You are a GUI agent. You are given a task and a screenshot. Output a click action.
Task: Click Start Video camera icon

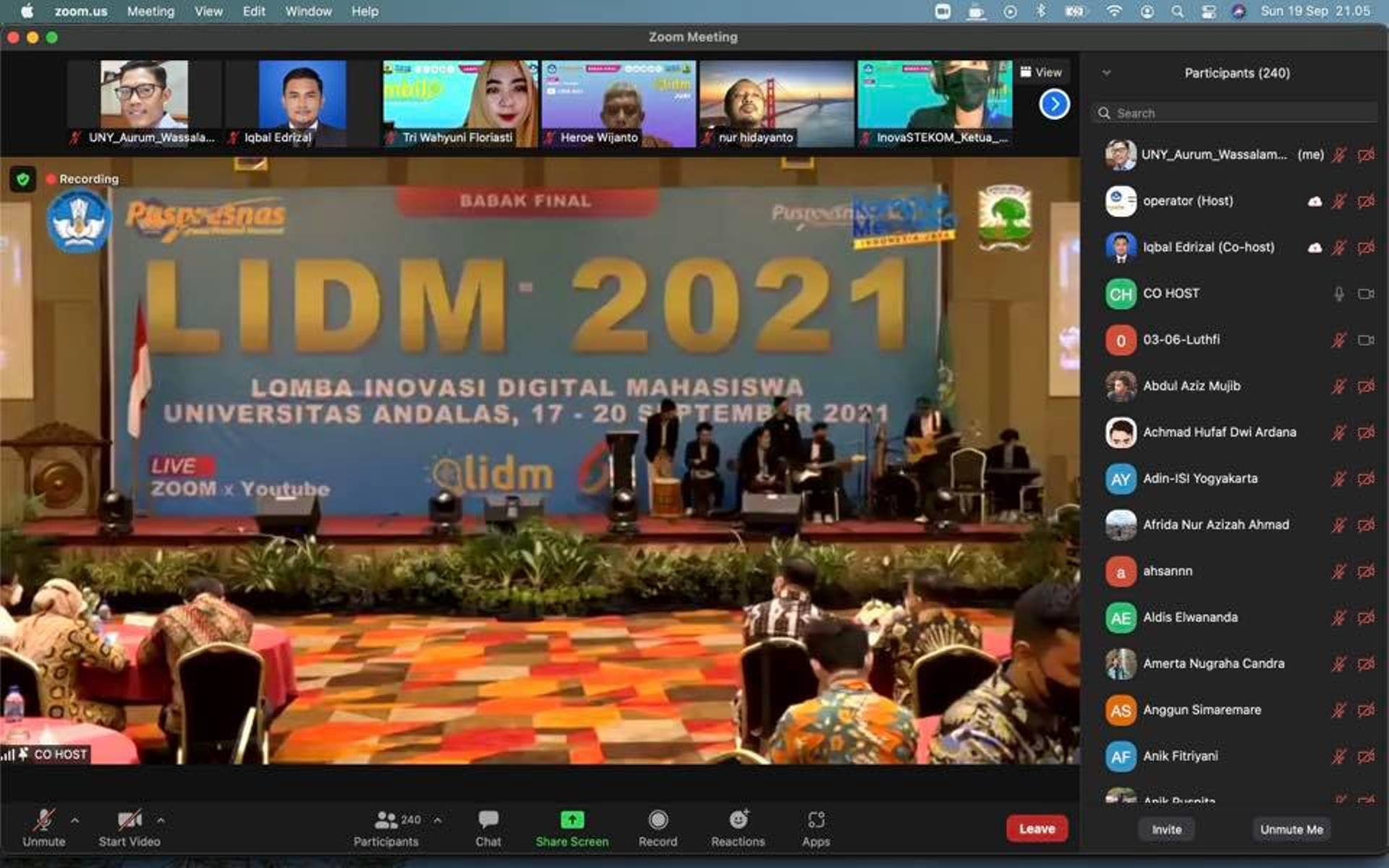point(129,820)
